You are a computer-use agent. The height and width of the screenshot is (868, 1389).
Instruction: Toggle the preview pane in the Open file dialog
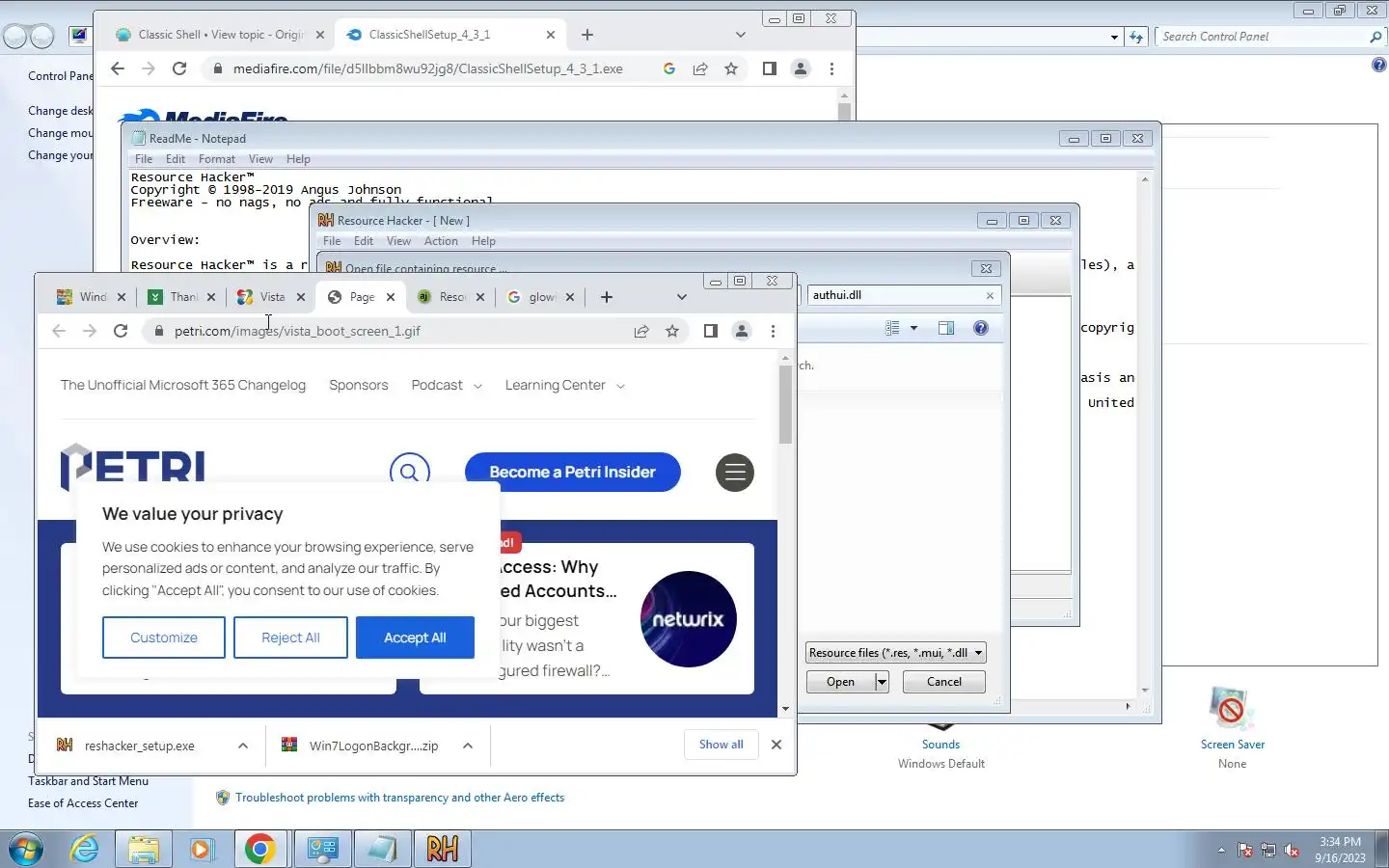pos(946,328)
